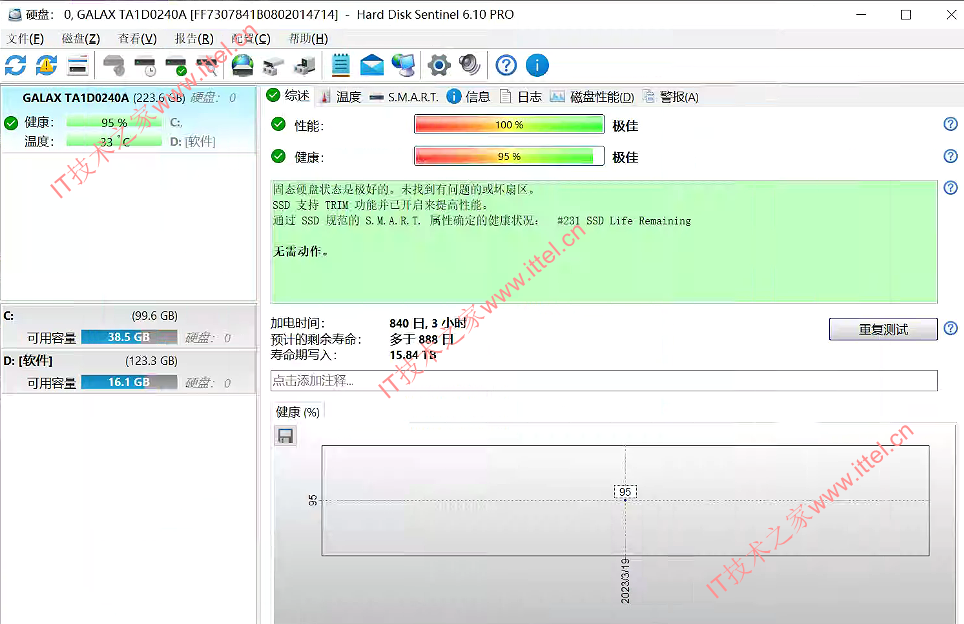Image resolution: width=964 pixels, height=624 pixels.
Task: Switch to the 综述 overview tab
Action: click(289, 96)
